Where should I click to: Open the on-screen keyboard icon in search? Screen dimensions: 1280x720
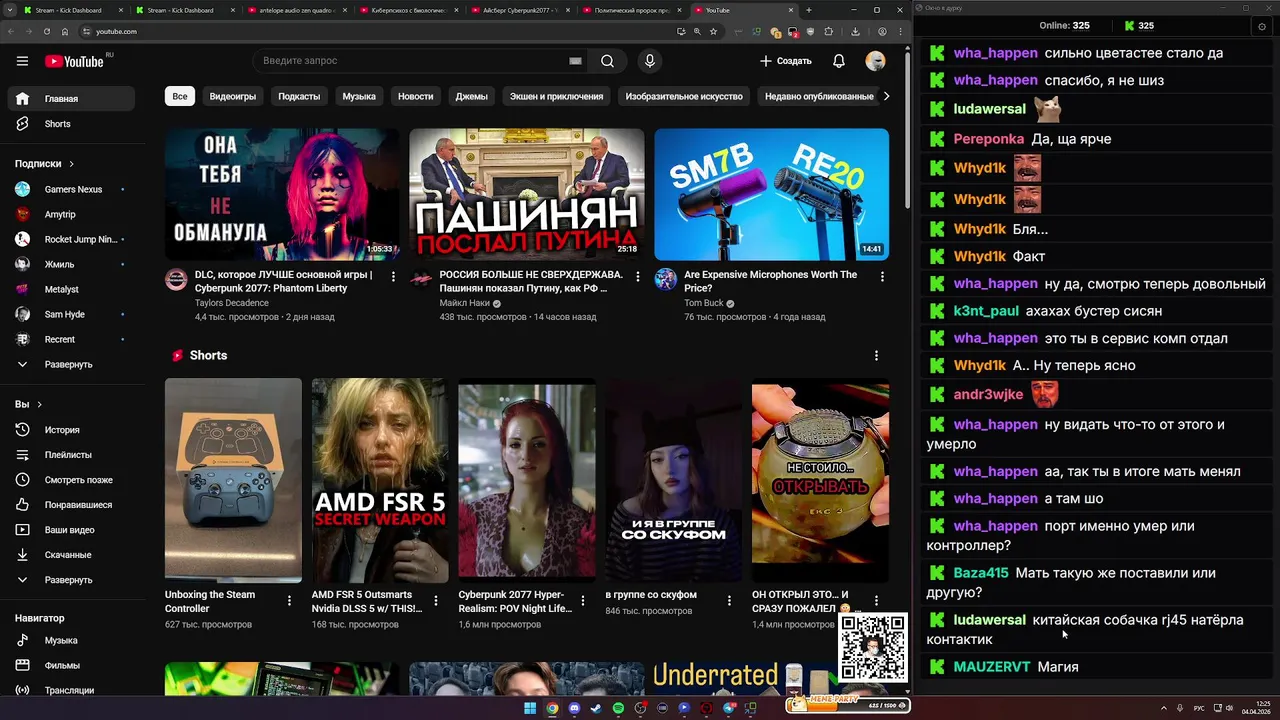click(575, 61)
